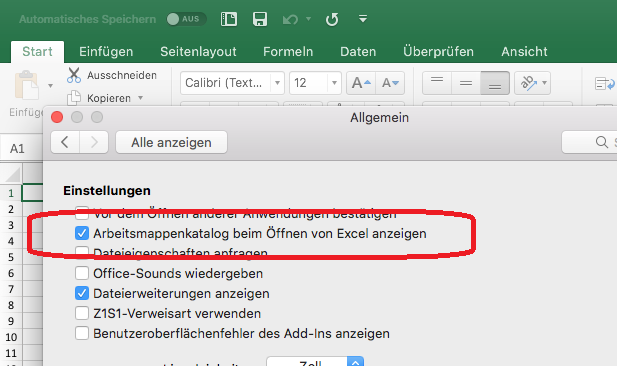Viewport: 617px width, 366px height.
Task: Click the undo arrow icon
Action: click(290, 19)
